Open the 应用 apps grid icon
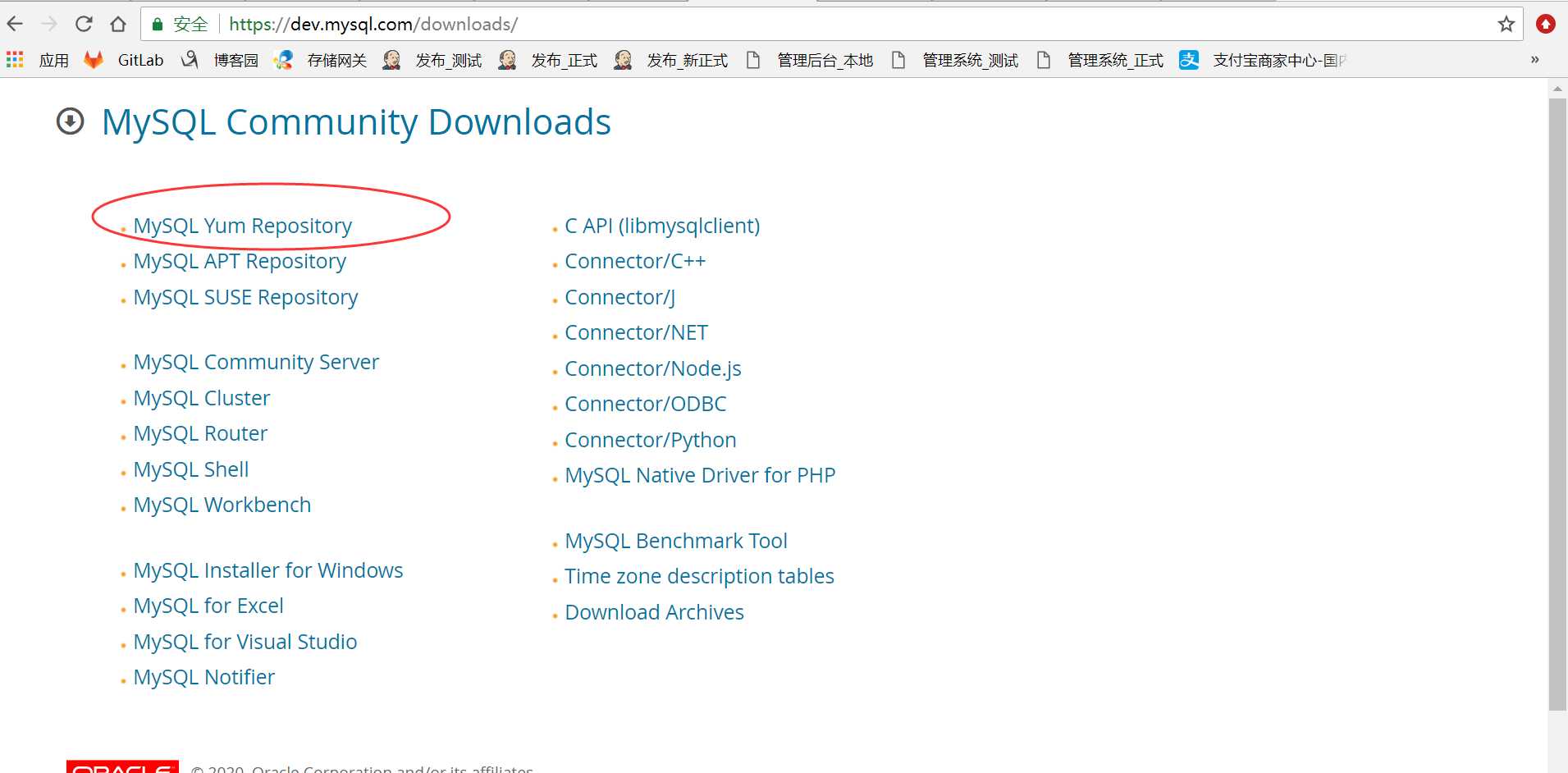The height and width of the screenshot is (773, 1568). (15, 59)
